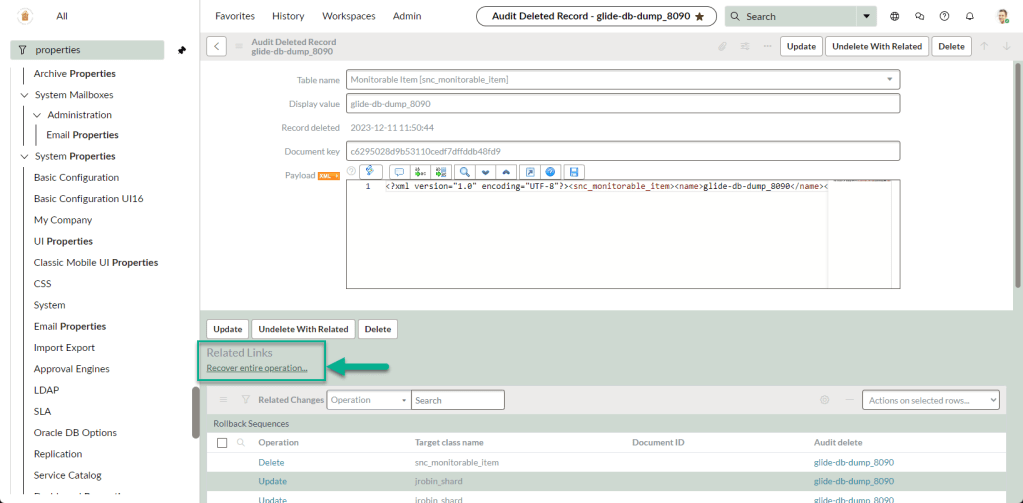Go back using the left chevron button
1023x503 pixels.
click(217, 46)
